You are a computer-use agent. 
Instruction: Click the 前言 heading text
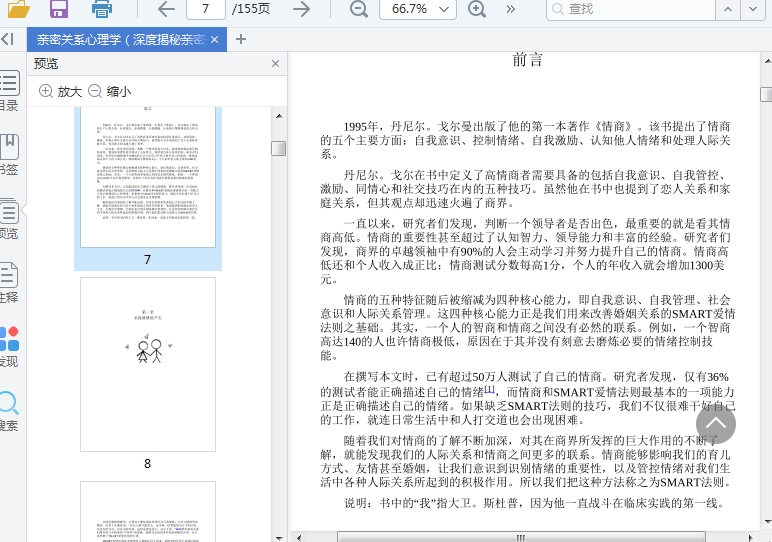point(527,60)
